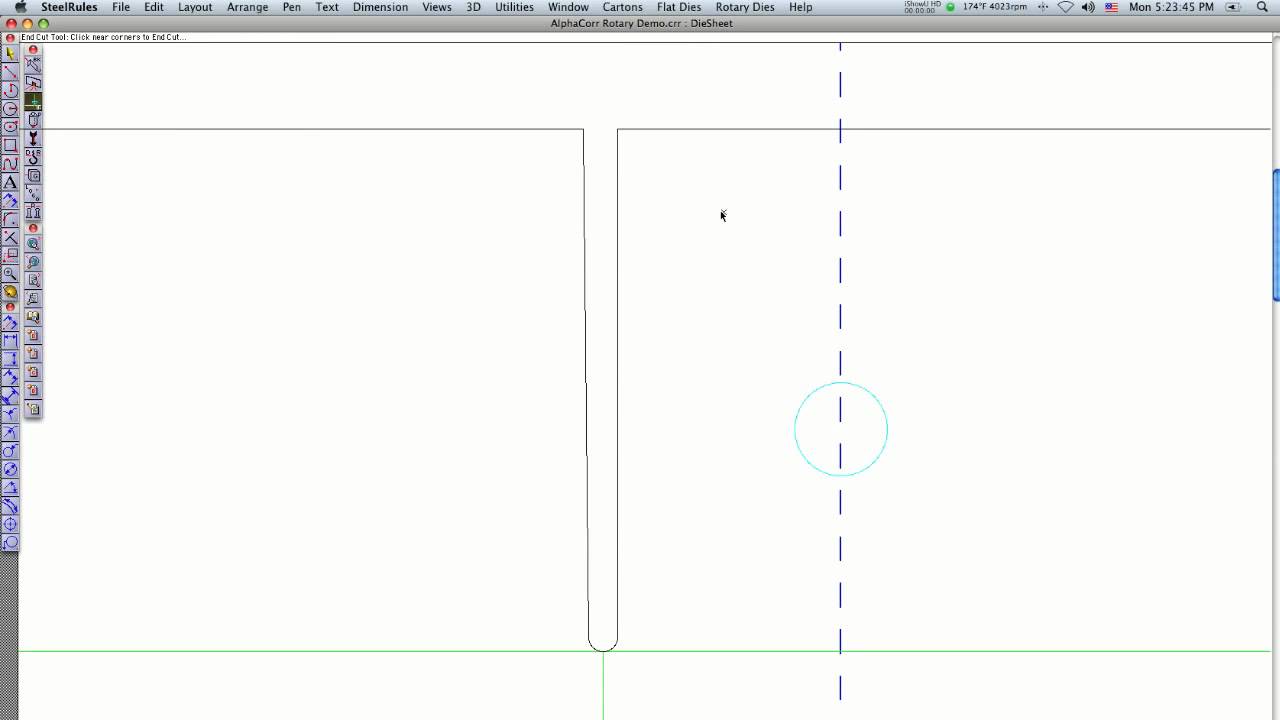The image size is (1280, 720).
Task: Select the active green End Cut tool
Action: tap(33, 101)
